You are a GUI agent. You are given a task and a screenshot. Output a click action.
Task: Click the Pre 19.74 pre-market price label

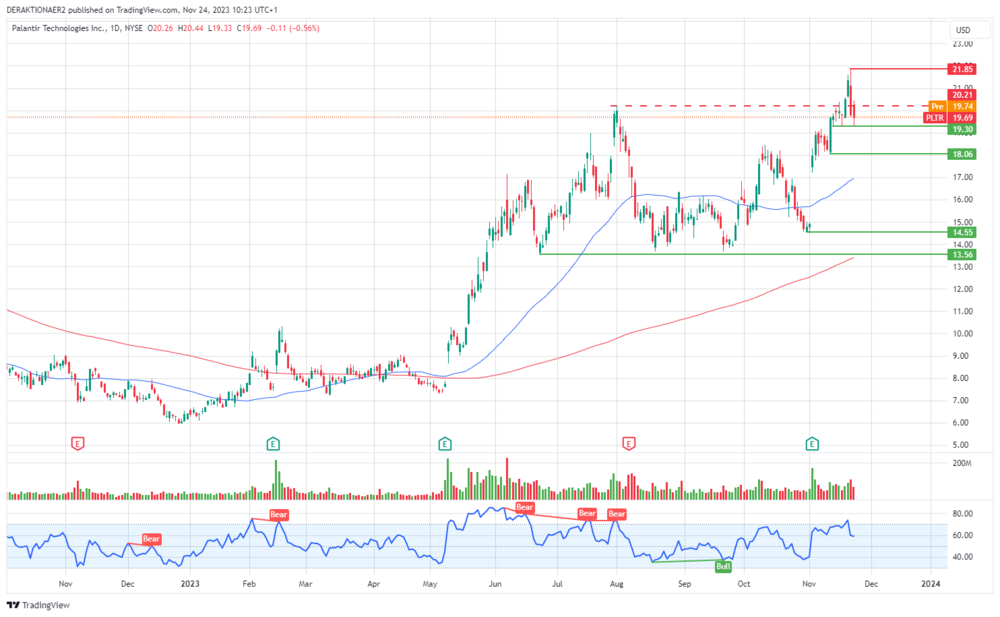click(x=952, y=107)
